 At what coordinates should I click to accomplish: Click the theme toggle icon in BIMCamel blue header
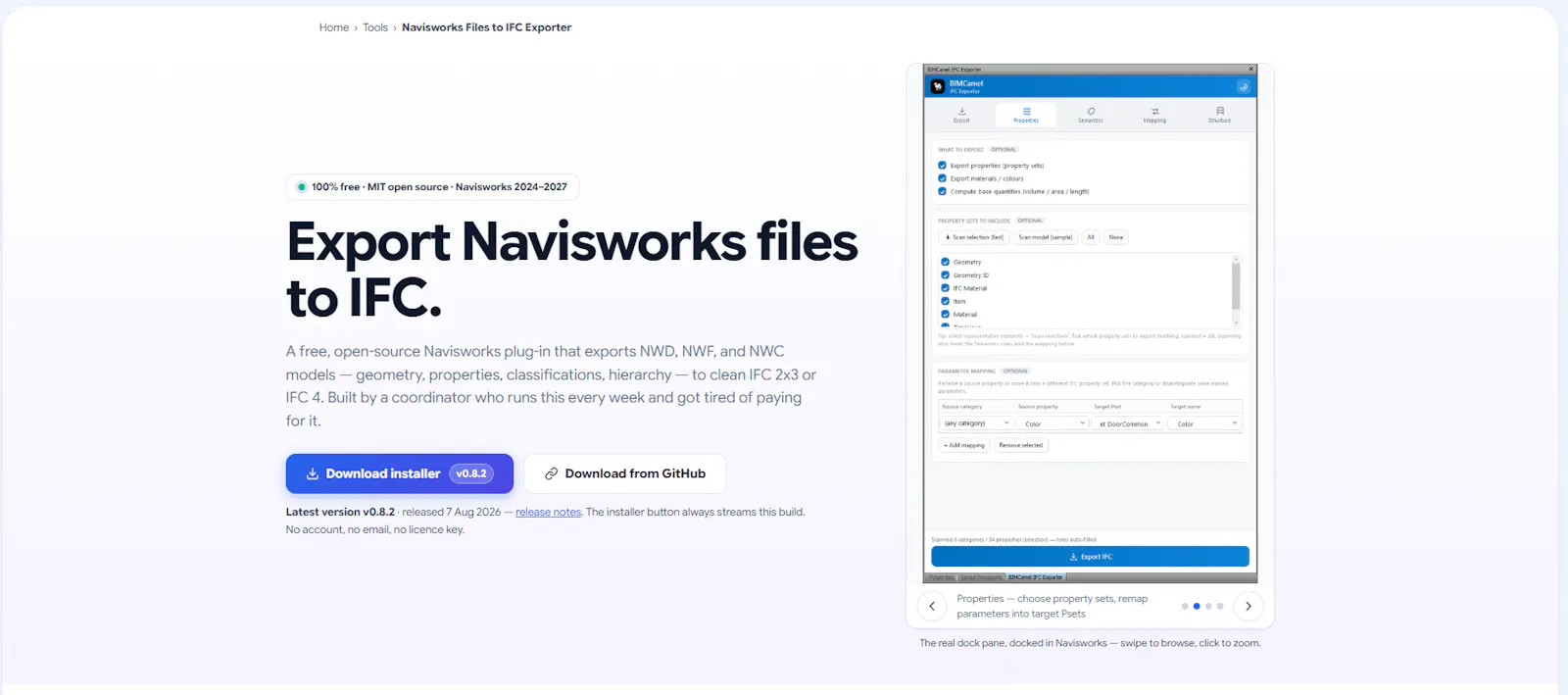click(x=1243, y=86)
